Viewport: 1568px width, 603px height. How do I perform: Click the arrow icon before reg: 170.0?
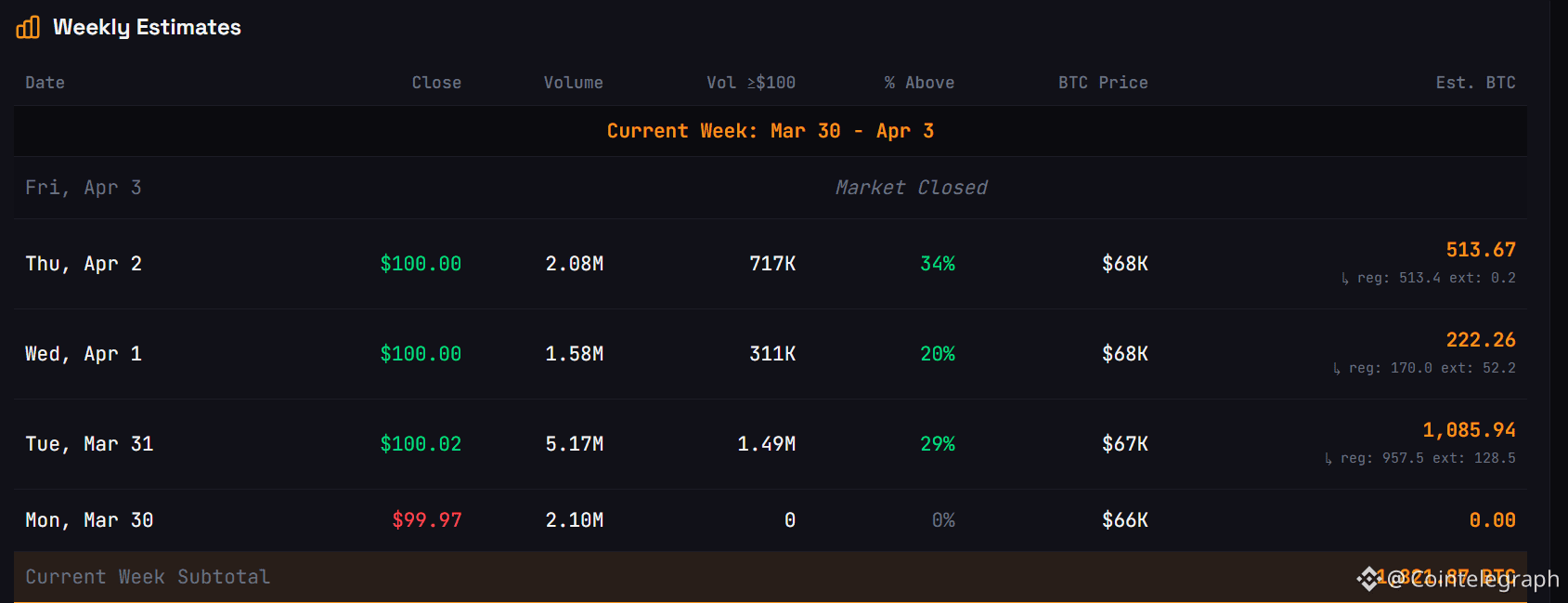[x=1337, y=368]
